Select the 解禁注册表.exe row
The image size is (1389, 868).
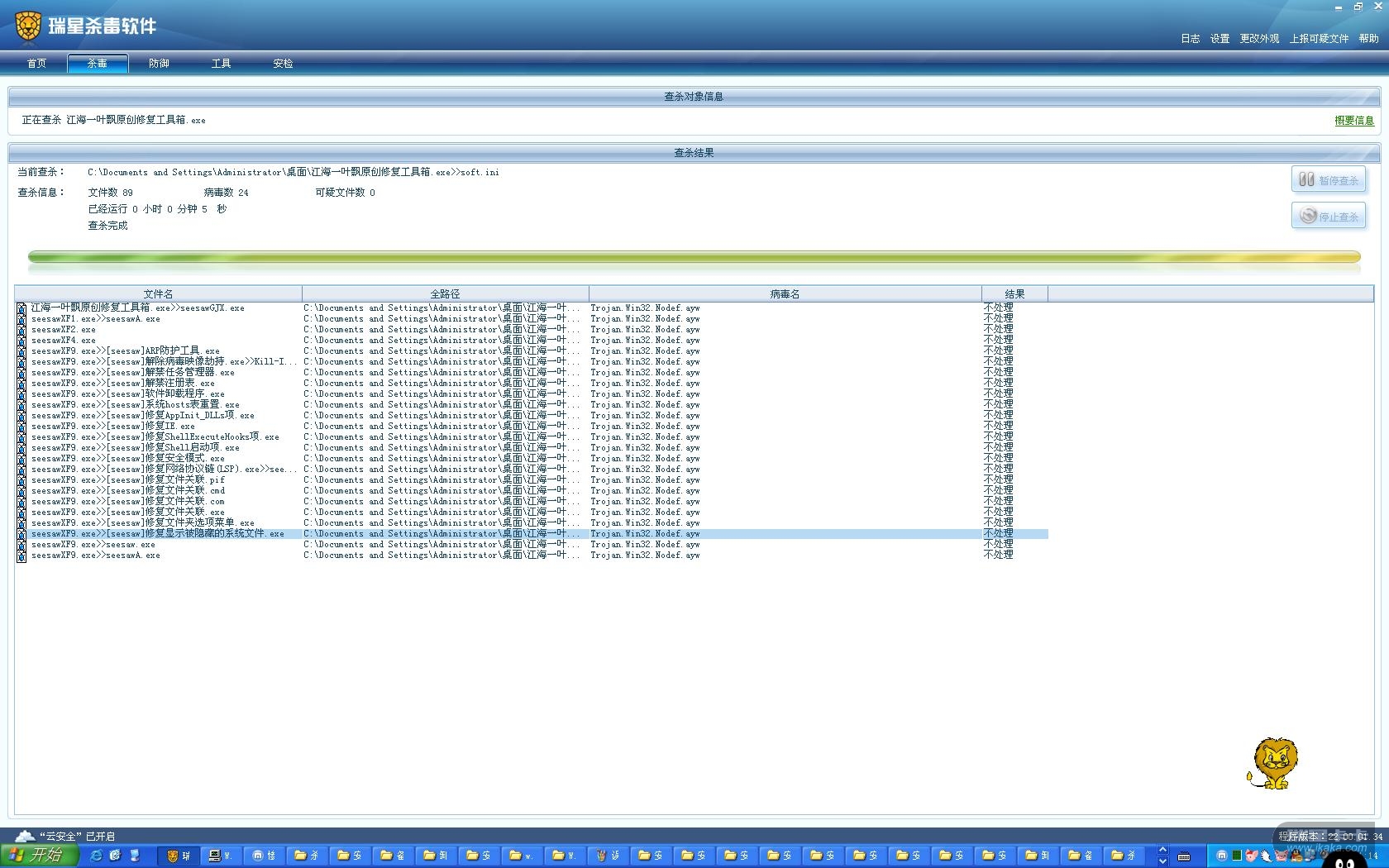click(x=532, y=383)
